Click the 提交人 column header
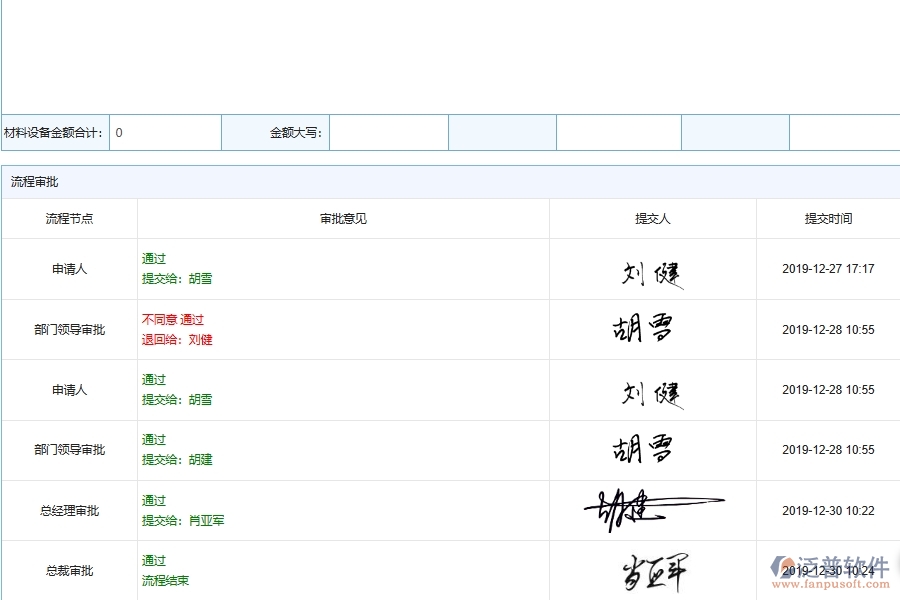Image resolution: width=900 pixels, height=600 pixels. click(x=653, y=218)
